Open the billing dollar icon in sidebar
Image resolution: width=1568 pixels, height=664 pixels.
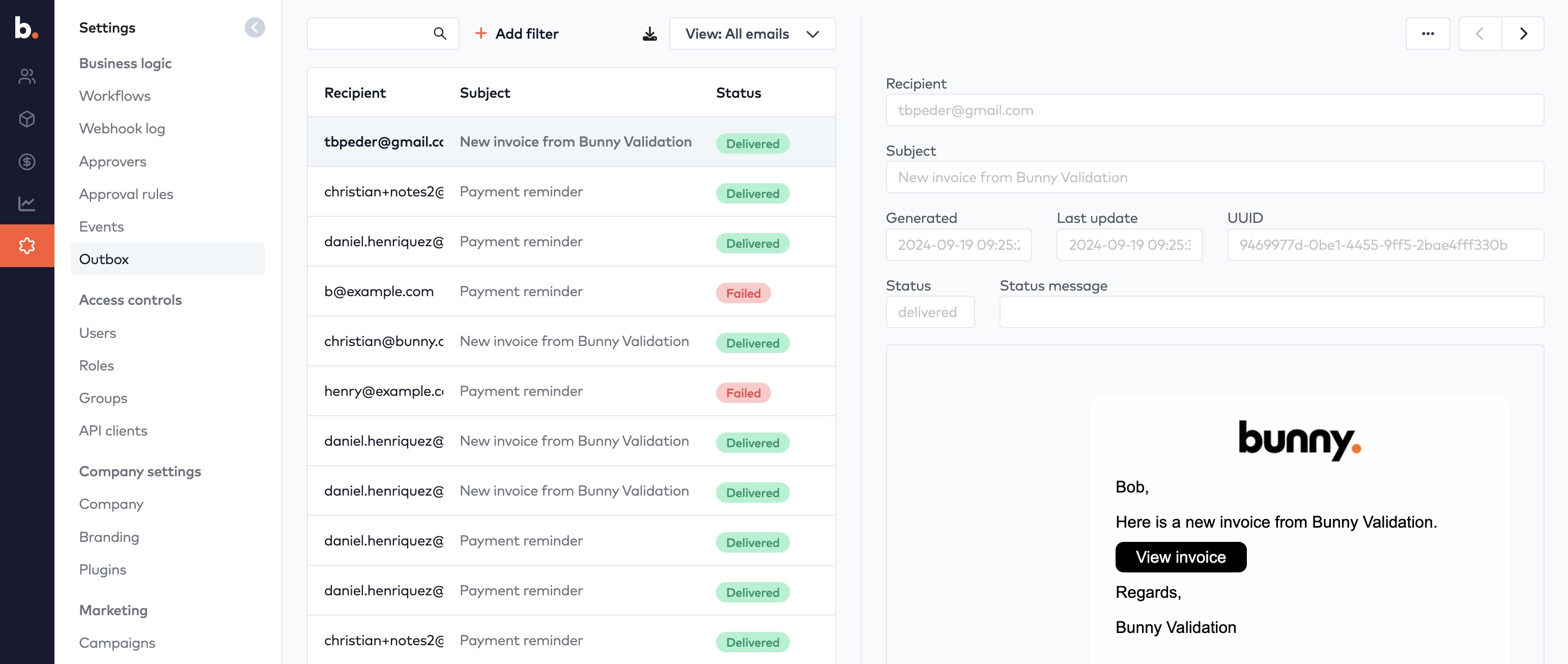point(27,161)
